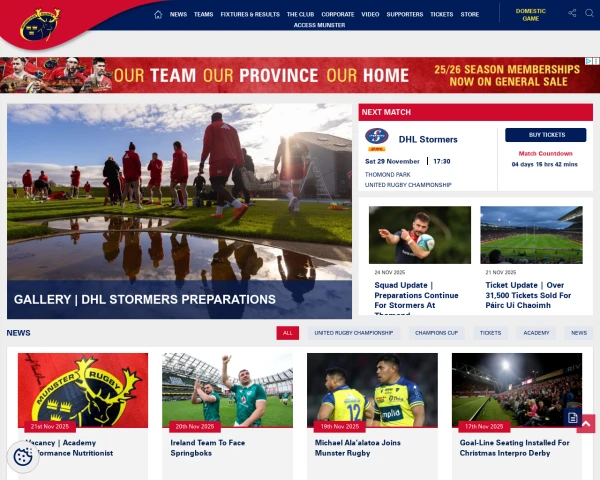The width and height of the screenshot is (600, 480).
Task: Open the DHL Stormers Preparations gallery image
Action: [179, 211]
